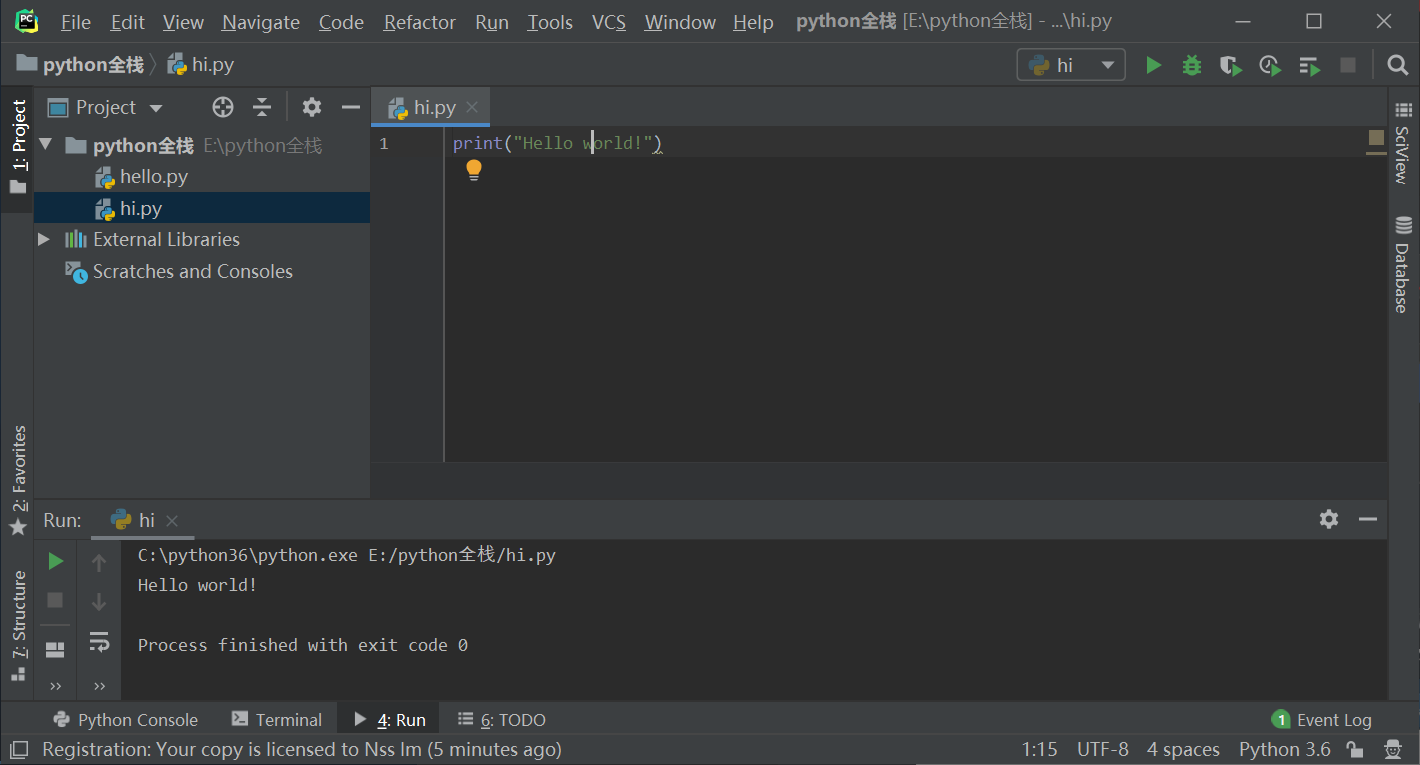
Task: Click the stop square in Run panel
Action: tap(56, 600)
